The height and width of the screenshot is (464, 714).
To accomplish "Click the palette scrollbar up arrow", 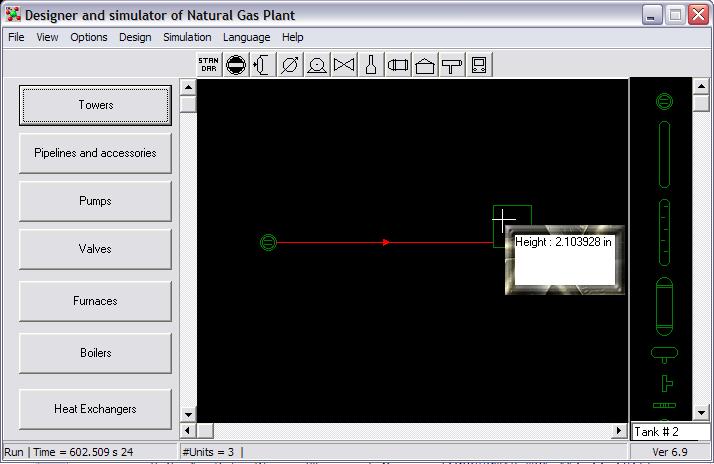I will (701, 86).
